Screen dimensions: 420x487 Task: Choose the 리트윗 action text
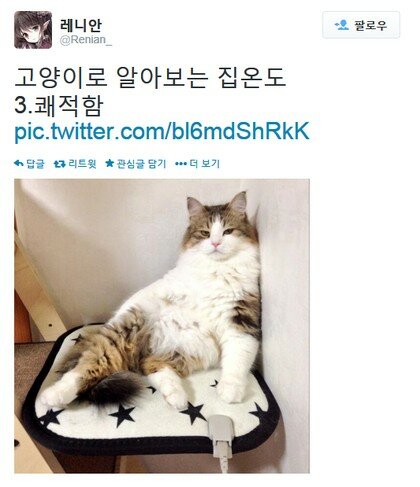pos(82,164)
